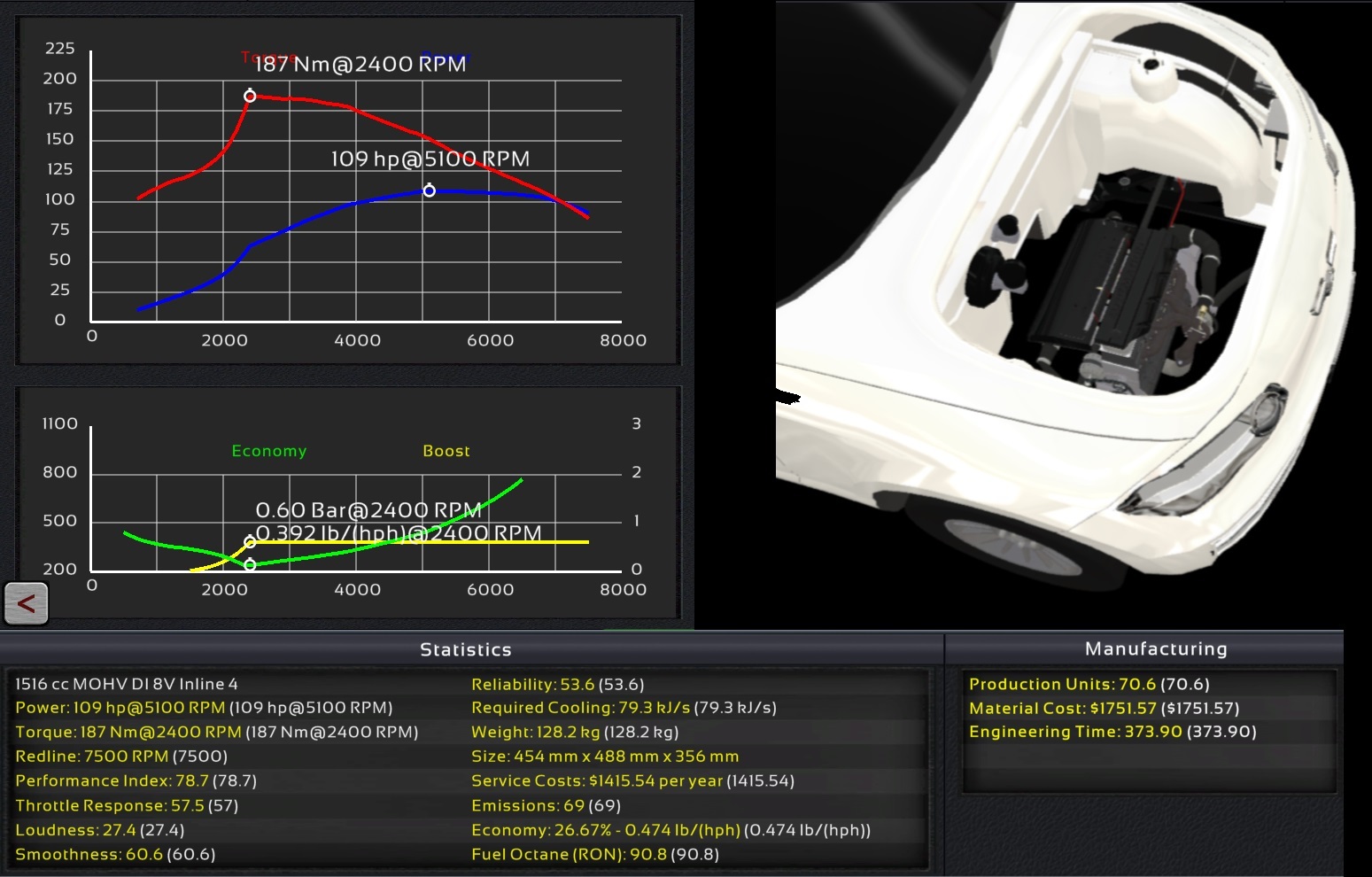Select the yellow Boost legend label

(x=446, y=451)
